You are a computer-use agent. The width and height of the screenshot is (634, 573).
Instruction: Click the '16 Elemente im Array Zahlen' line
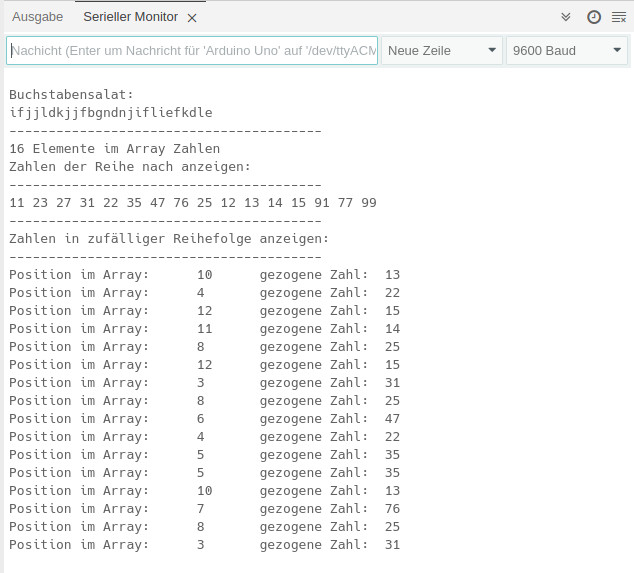pyautogui.click(x=114, y=149)
